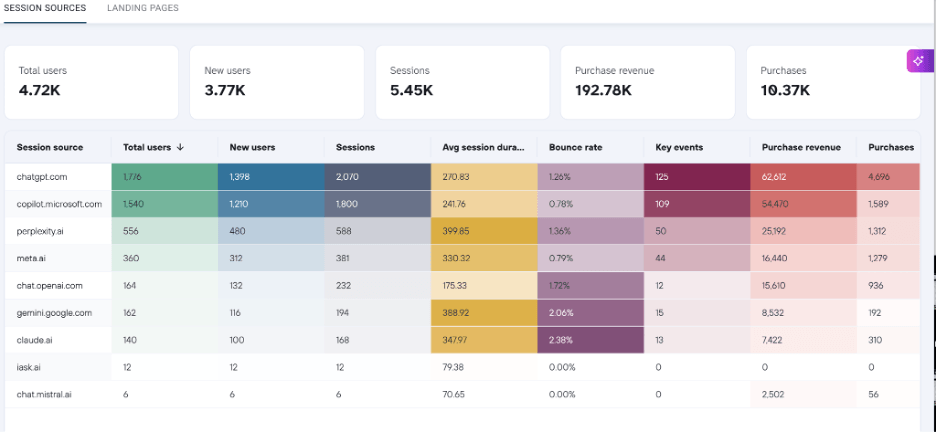Sort by Session source column header

pyautogui.click(x=50, y=147)
